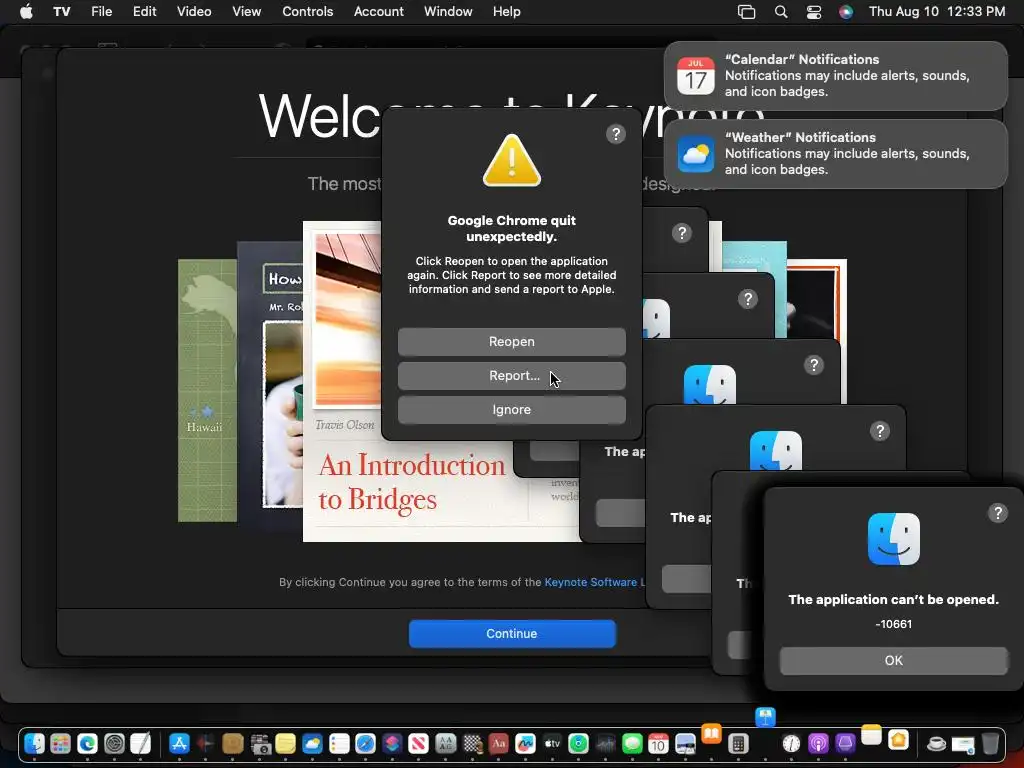Click Reopen to relaunch Google Chrome
This screenshot has width=1024, height=768.
point(511,342)
